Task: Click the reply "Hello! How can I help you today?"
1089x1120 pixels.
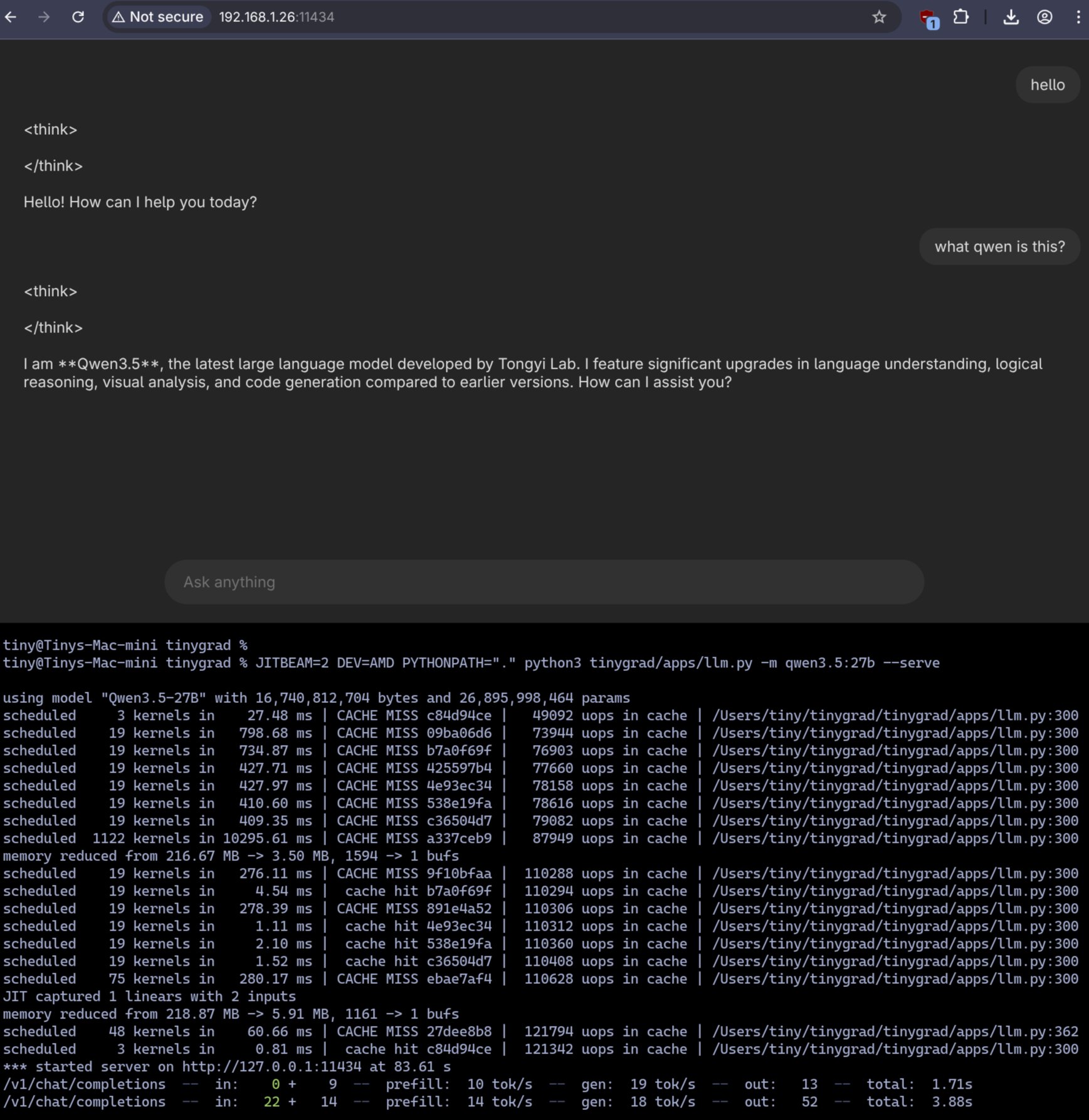Action: 140,202
